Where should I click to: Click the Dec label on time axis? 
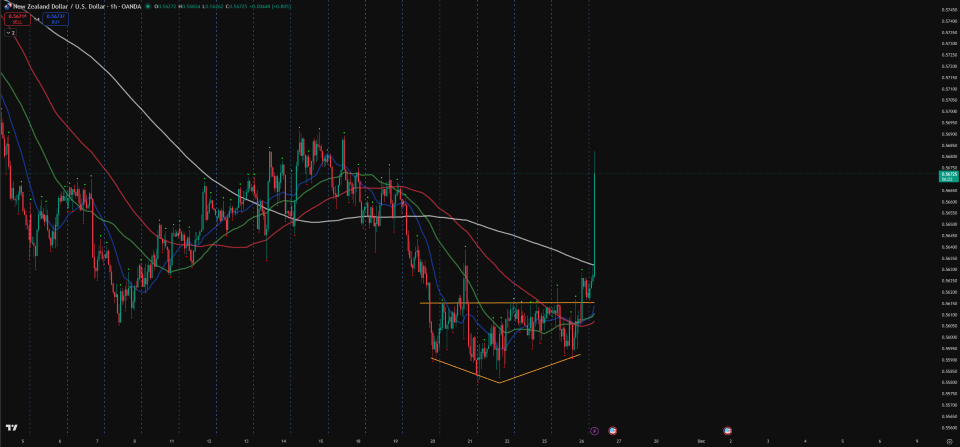click(700, 440)
